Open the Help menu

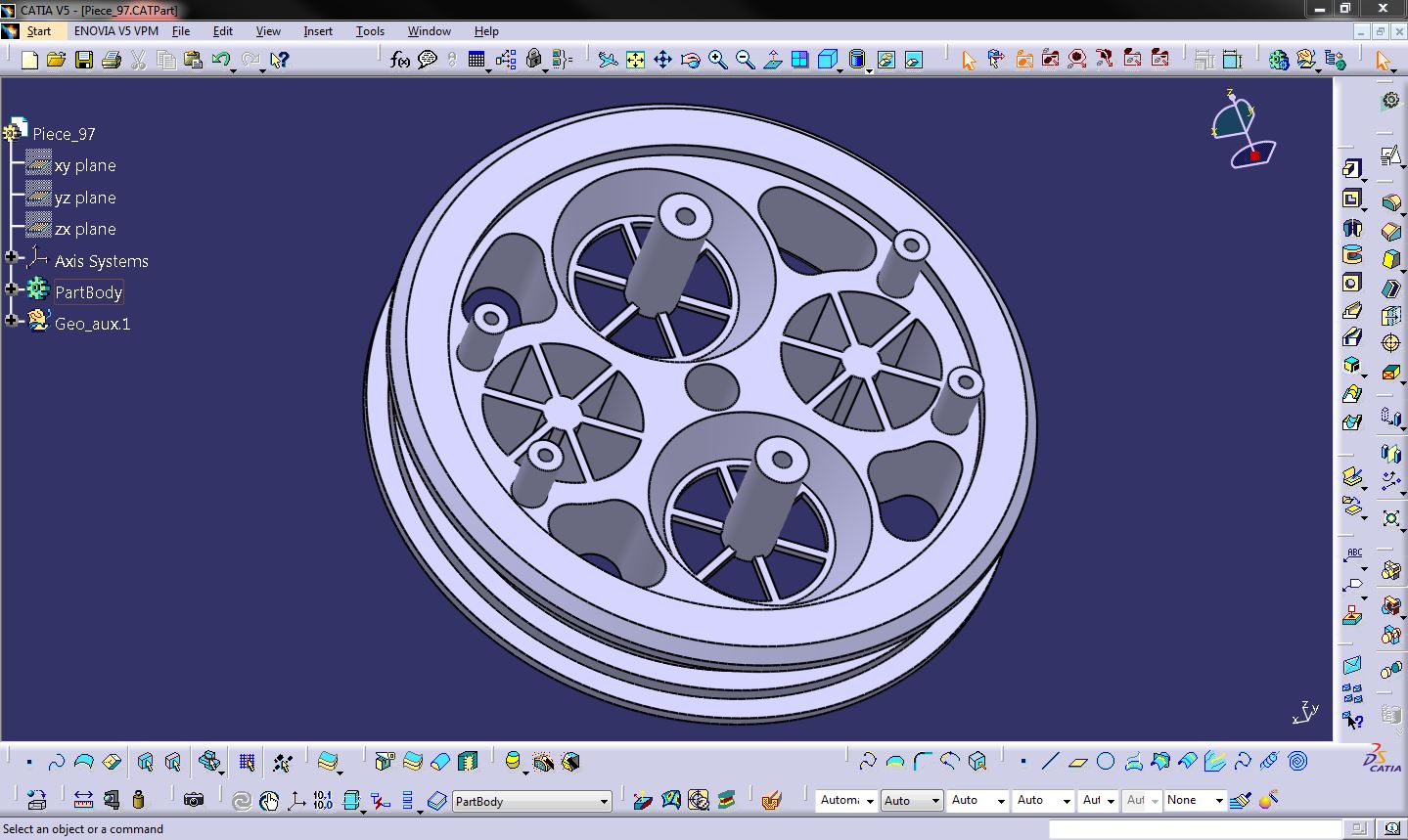click(486, 31)
